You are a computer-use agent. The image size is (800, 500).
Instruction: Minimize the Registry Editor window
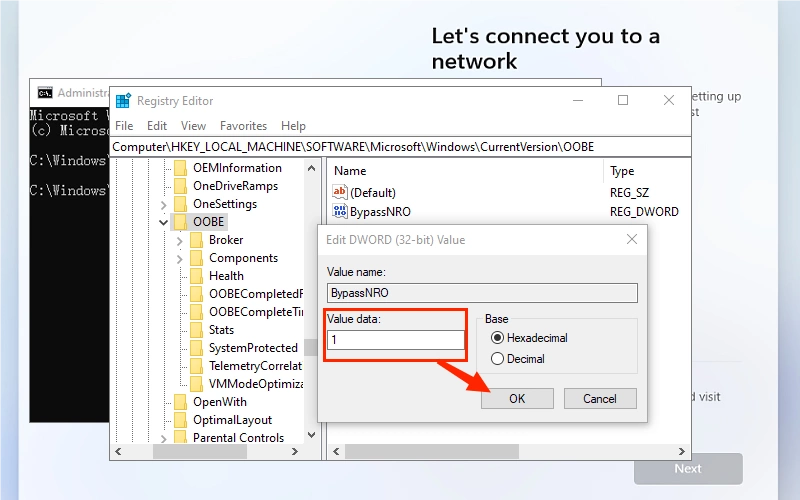pos(578,101)
